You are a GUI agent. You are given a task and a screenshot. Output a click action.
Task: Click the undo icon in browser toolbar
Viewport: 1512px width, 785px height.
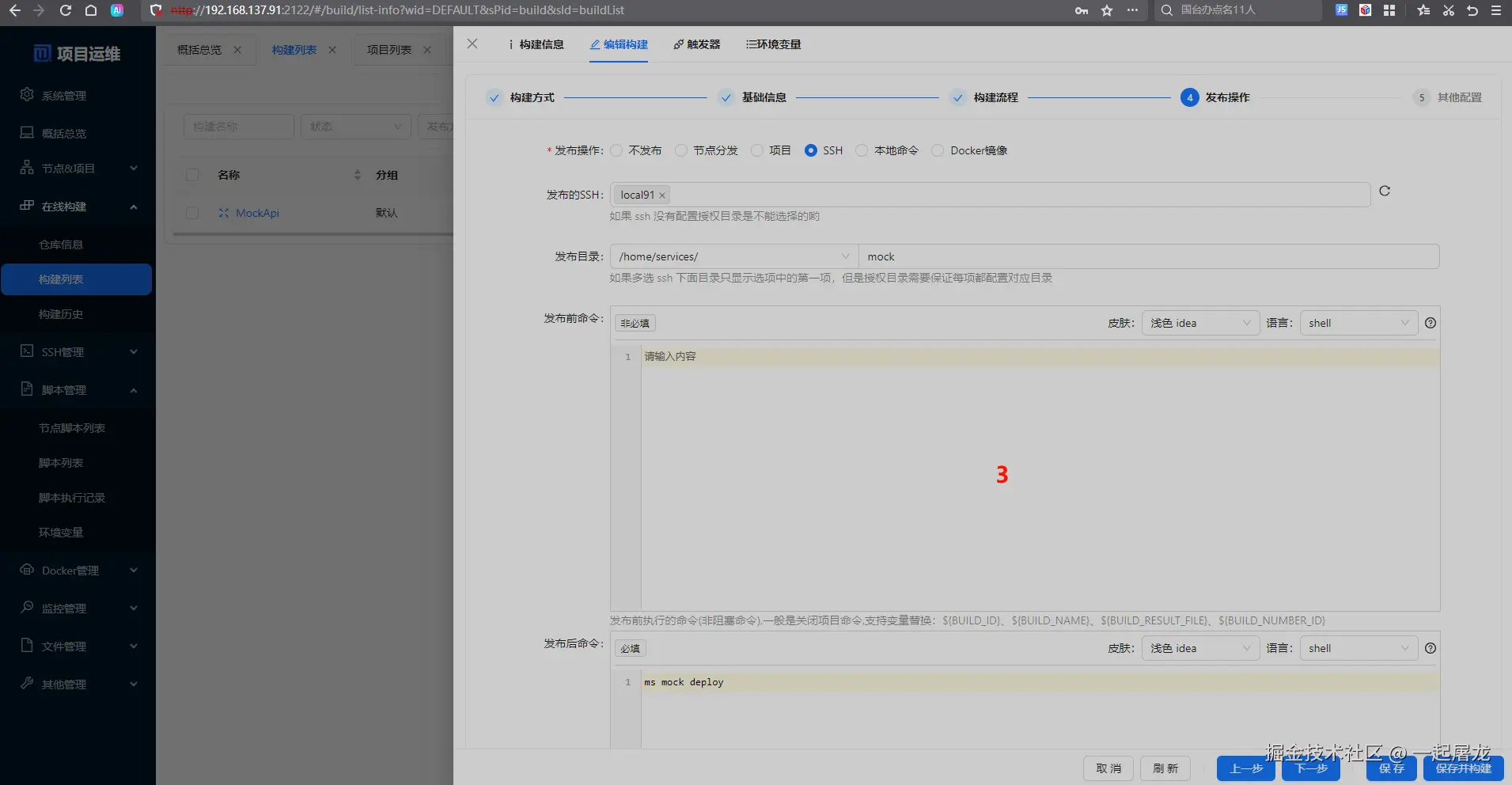(x=1472, y=10)
